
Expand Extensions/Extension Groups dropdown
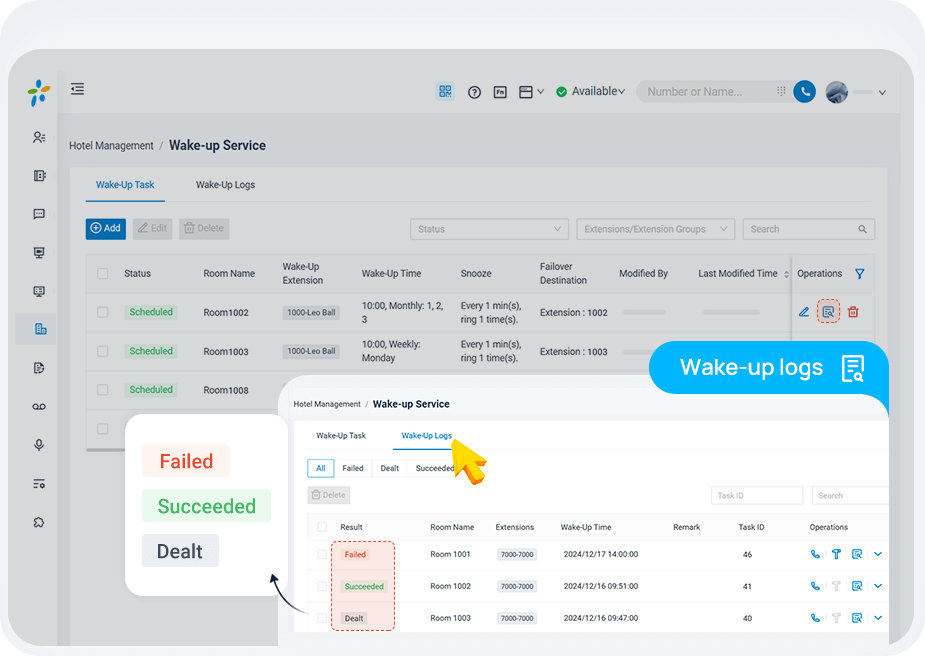[x=655, y=229]
